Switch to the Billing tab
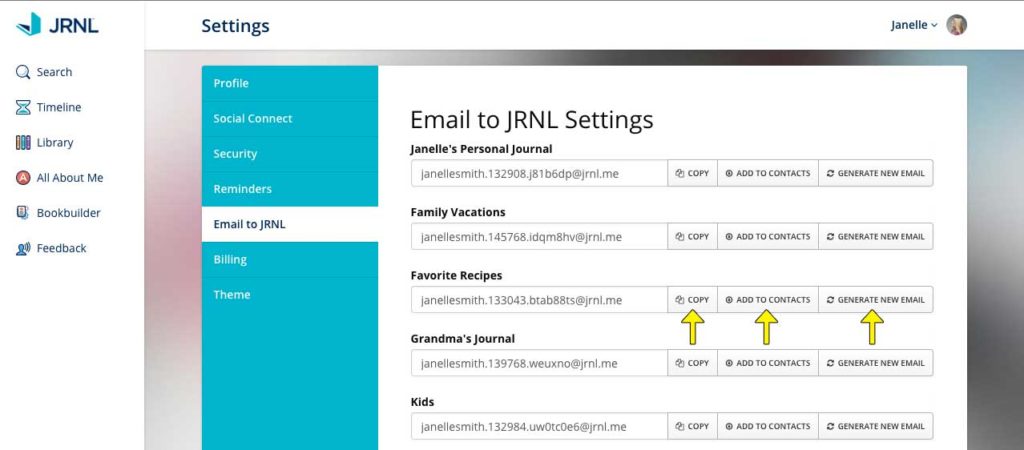The height and width of the screenshot is (450, 1024). (290, 259)
